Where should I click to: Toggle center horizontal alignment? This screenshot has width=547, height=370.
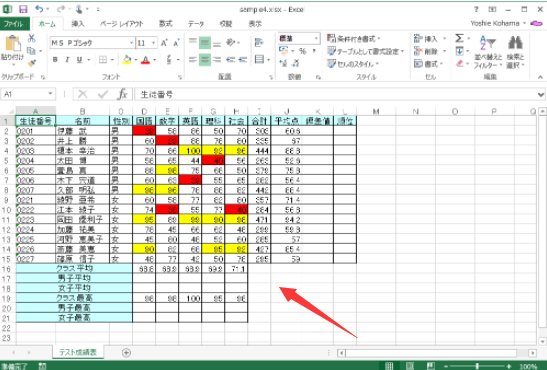(204, 60)
